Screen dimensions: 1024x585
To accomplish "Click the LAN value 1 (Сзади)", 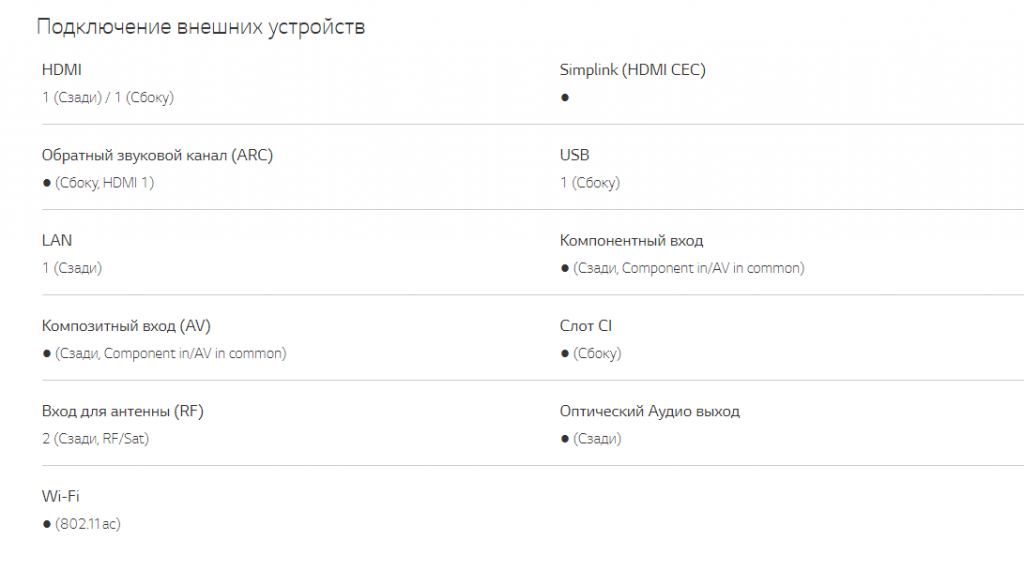I will [x=72, y=268].
